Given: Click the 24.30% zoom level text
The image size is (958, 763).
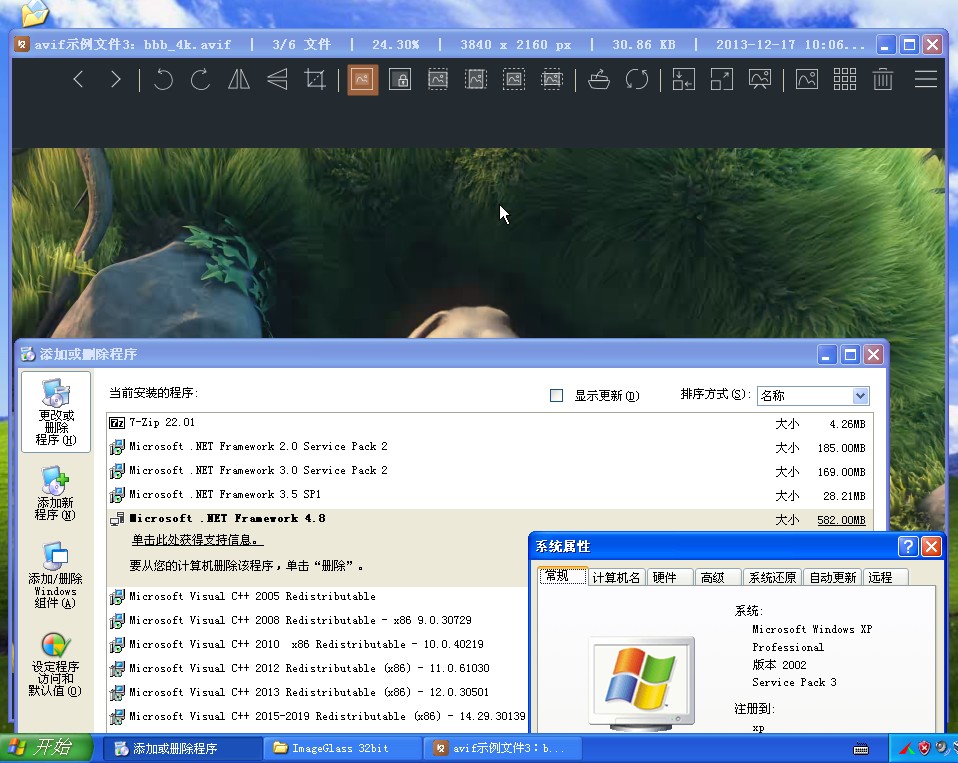Looking at the screenshot, I should [x=395, y=45].
